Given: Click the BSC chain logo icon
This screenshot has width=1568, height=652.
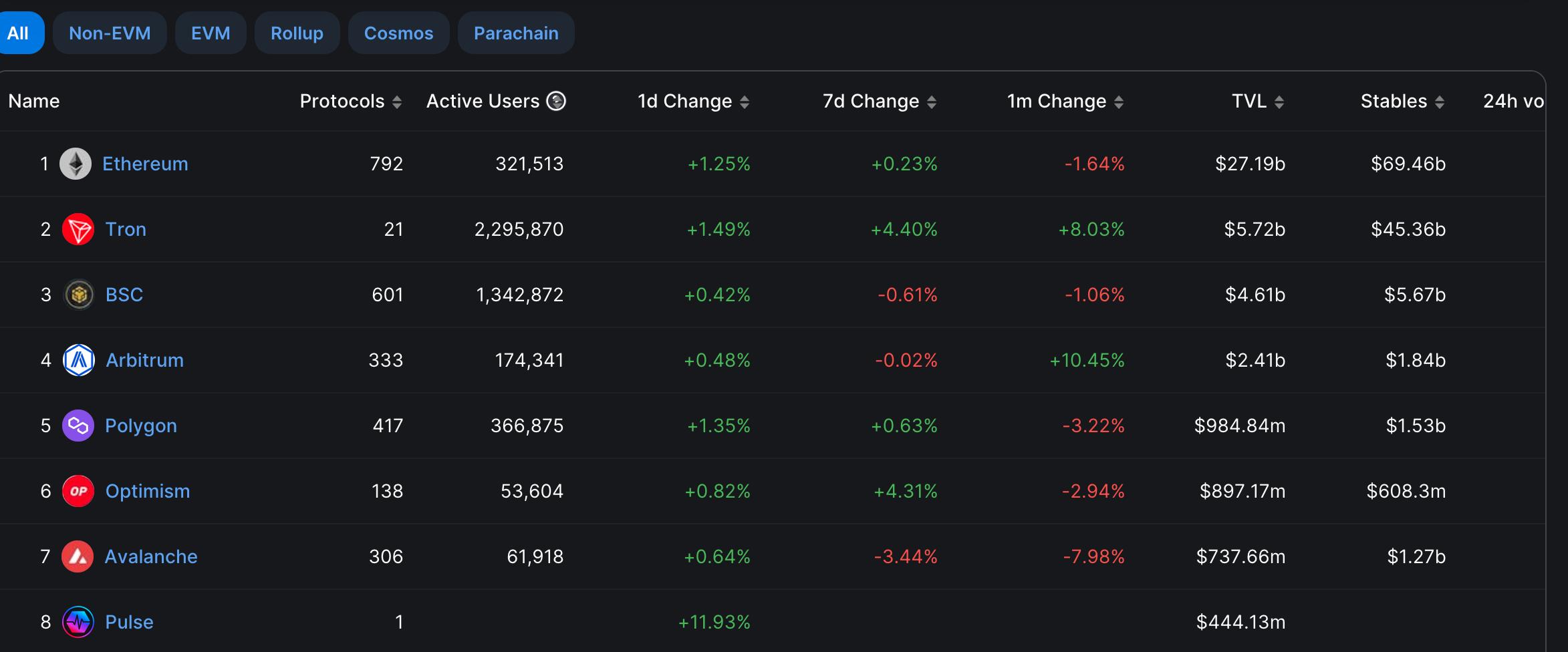Looking at the screenshot, I should pos(79,295).
